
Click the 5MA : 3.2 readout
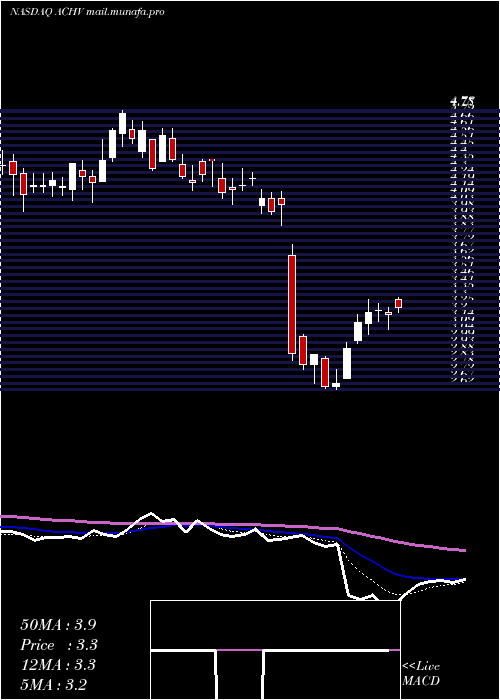point(54,684)
